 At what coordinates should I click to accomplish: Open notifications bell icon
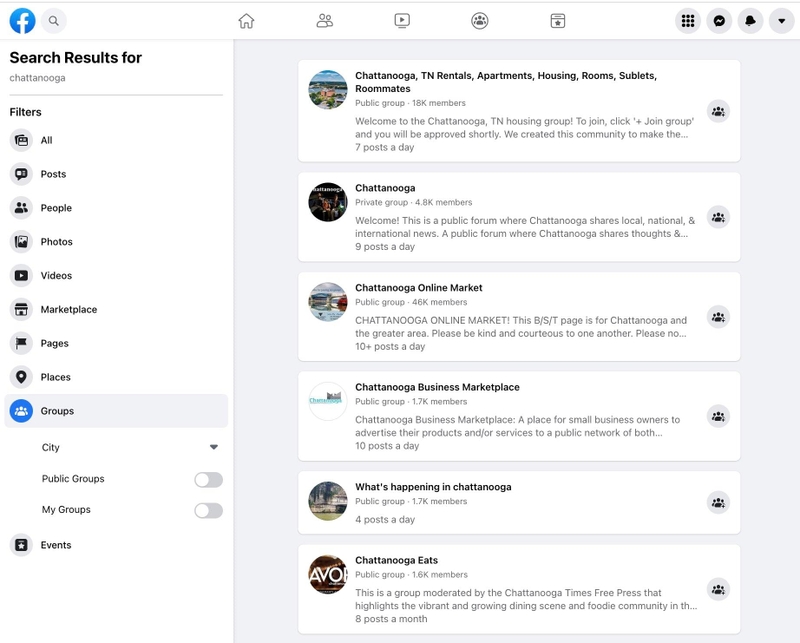pos(751,21)
